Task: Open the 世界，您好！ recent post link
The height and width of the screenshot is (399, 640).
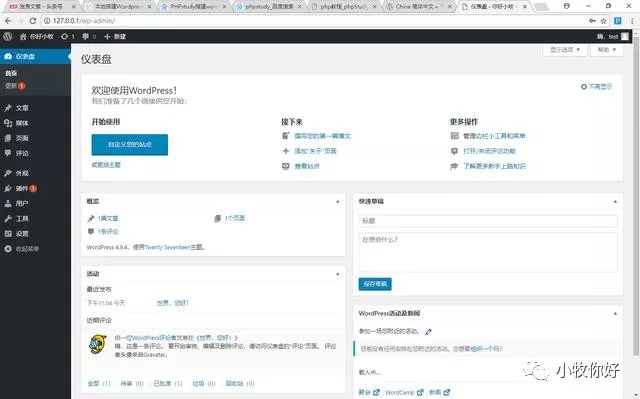Action: 172,303
